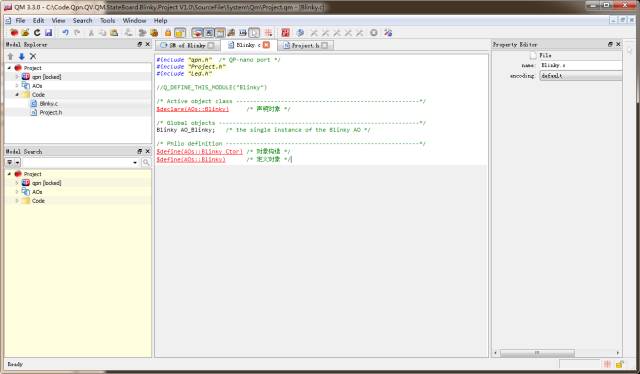Open the Tools menu
Viewport: 640px width, 374px height.
[x=108, y=20]
